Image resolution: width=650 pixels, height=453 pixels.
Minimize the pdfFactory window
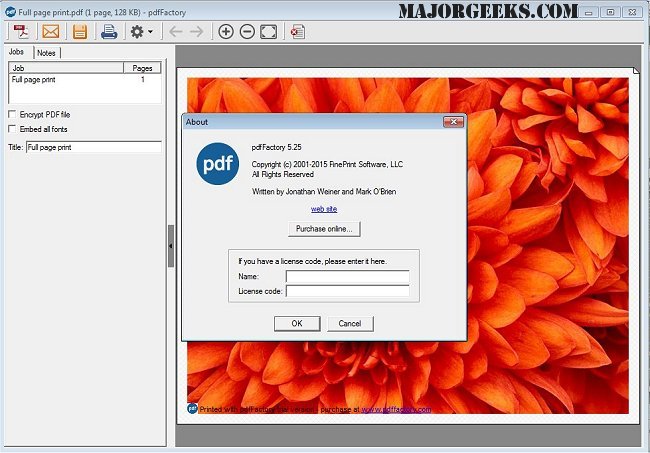(589, 12)
